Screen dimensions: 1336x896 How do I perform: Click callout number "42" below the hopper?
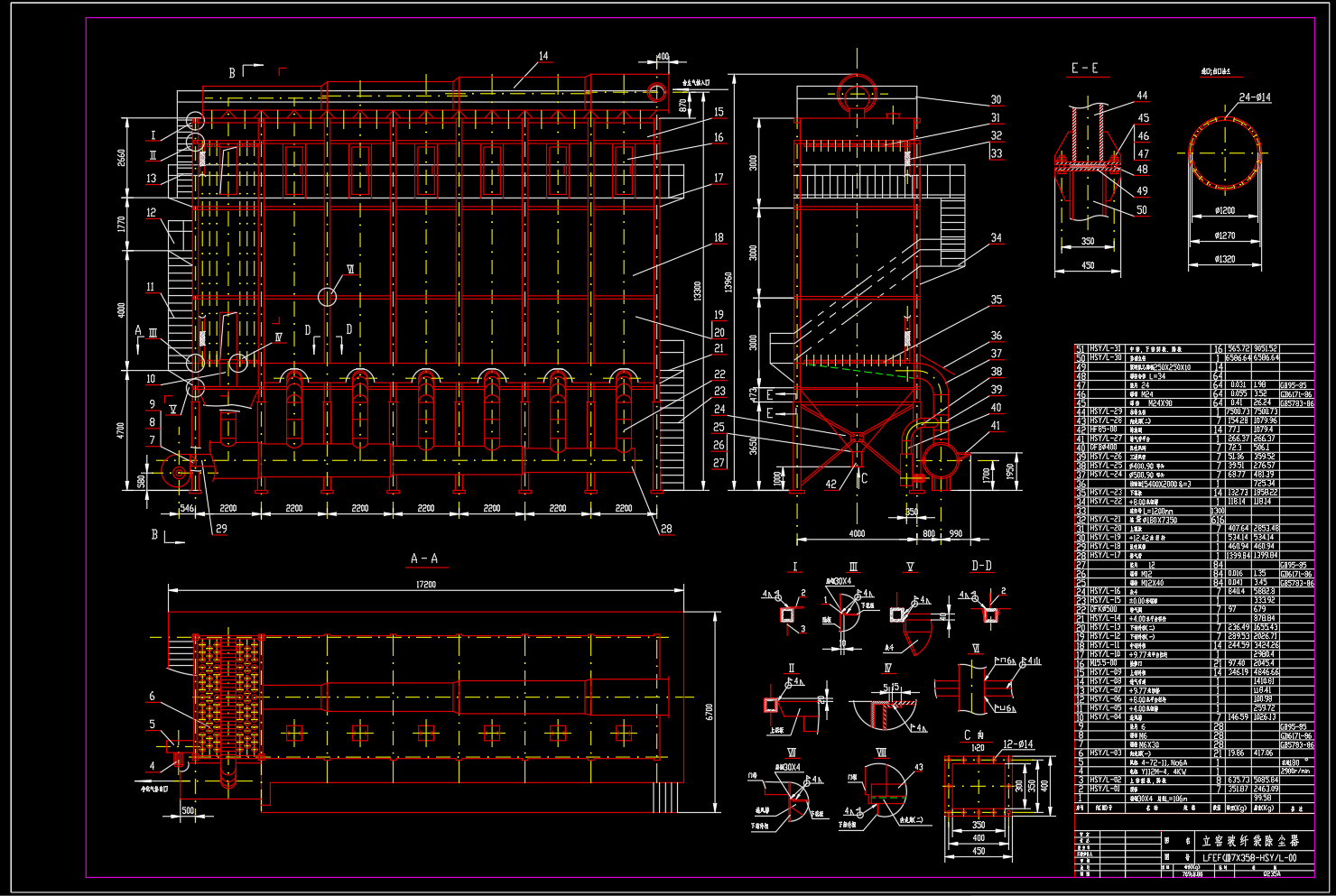tap(831, 485)
